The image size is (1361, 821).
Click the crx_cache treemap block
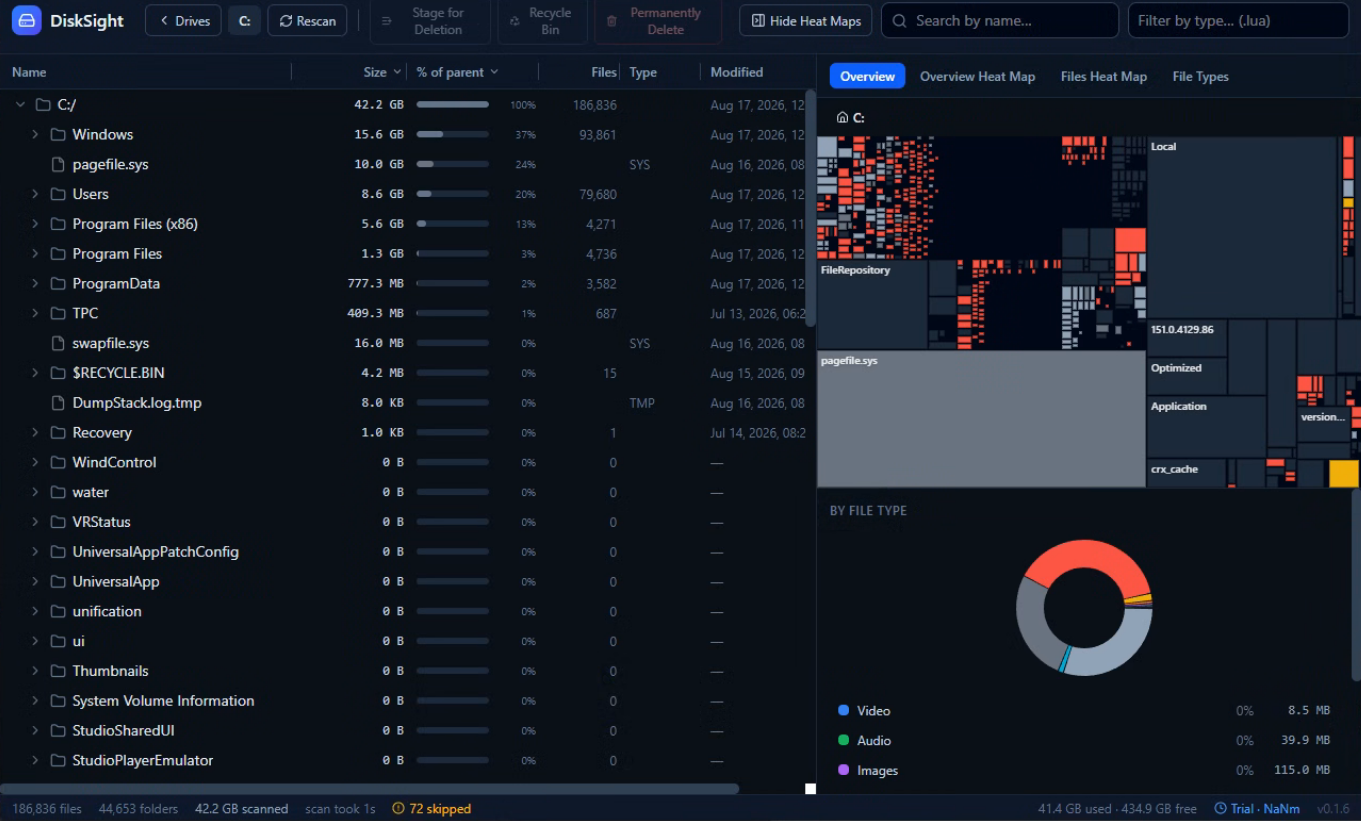[1186, 473]
